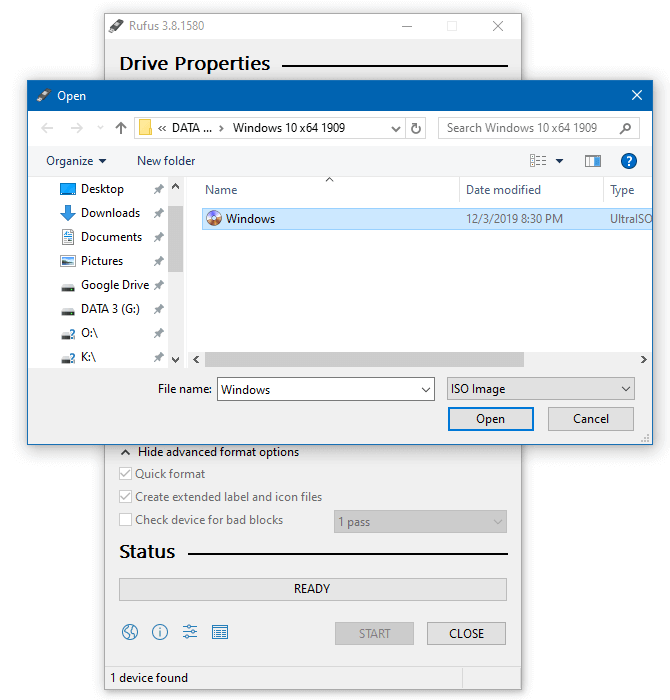Click the horizontal scrollbar in file list
Screen dimensions: 670x700
(x=365, y=359)
